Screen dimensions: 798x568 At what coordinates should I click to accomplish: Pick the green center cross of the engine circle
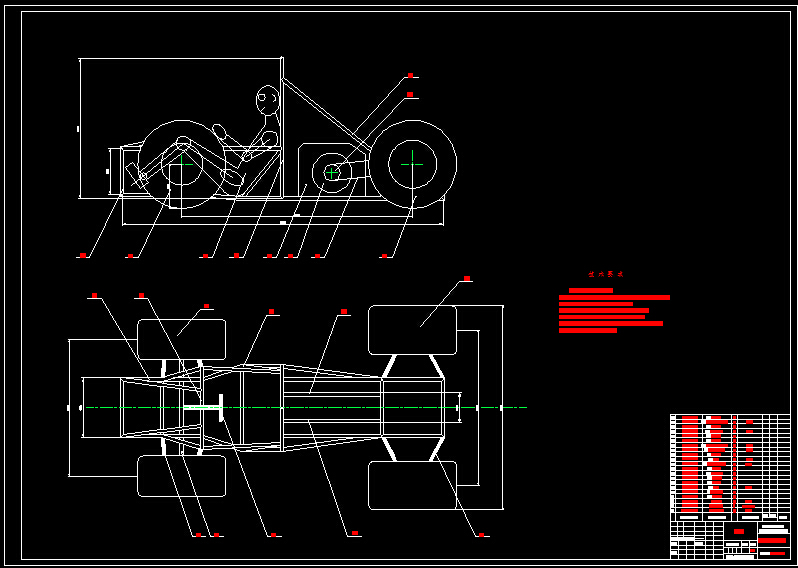332,173
